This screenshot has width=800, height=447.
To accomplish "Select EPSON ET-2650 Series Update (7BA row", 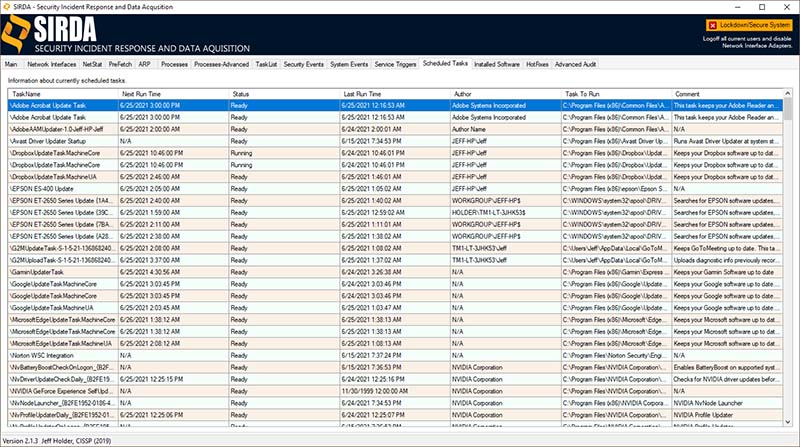I will 395,225.
